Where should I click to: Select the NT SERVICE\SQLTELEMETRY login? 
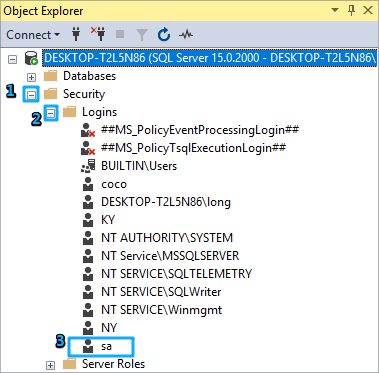coord(176,274)
